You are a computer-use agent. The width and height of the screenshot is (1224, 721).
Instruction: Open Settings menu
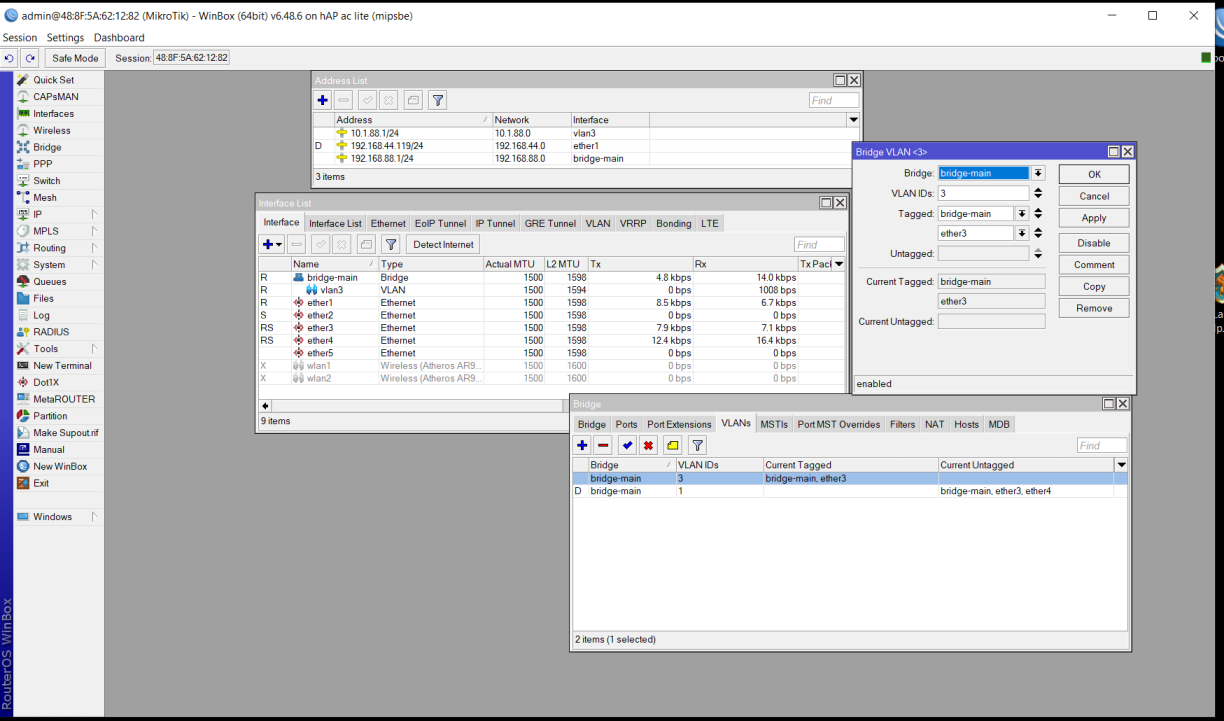point(65,38)
